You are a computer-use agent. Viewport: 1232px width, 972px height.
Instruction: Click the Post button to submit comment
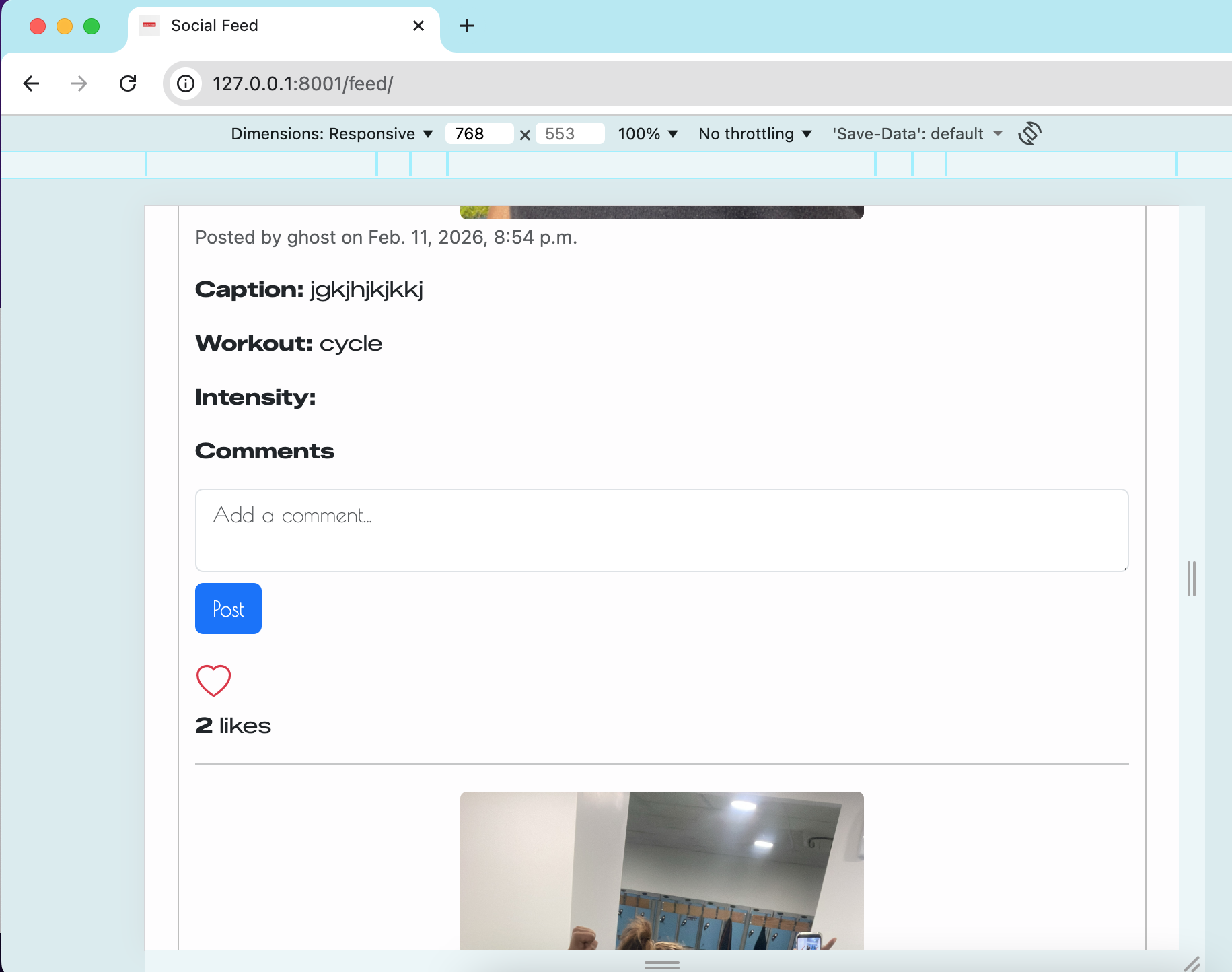click(x=228, y=609)
